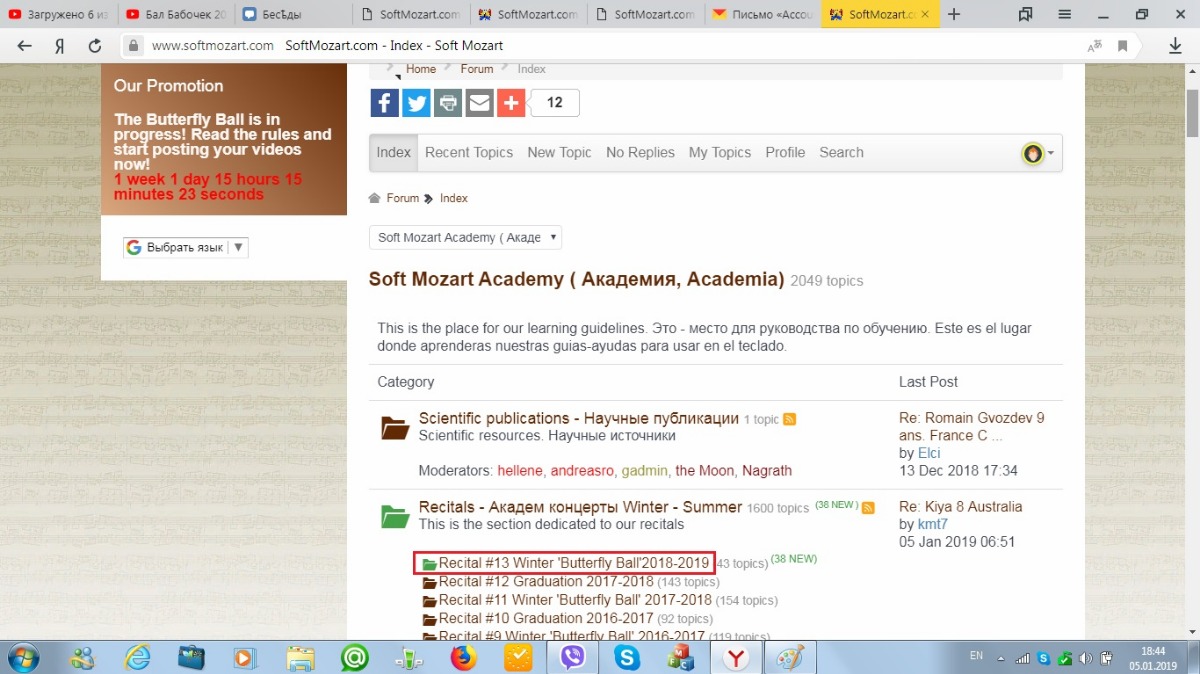Screen dimensions: 1200x674
Task: Close the active SoftMozart tab
Action: tap(926, 14)
